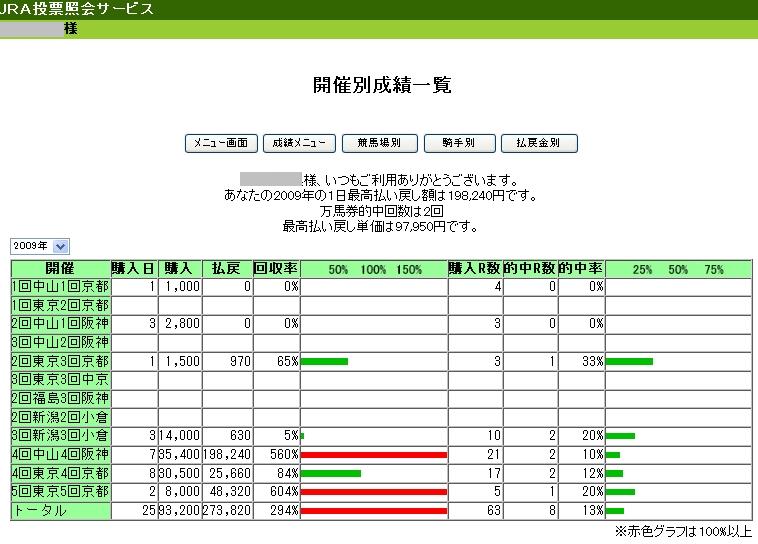Viewport: 758px width, 544px height.
Task: Select the 的中率 column header
Action: coord(581,268)
